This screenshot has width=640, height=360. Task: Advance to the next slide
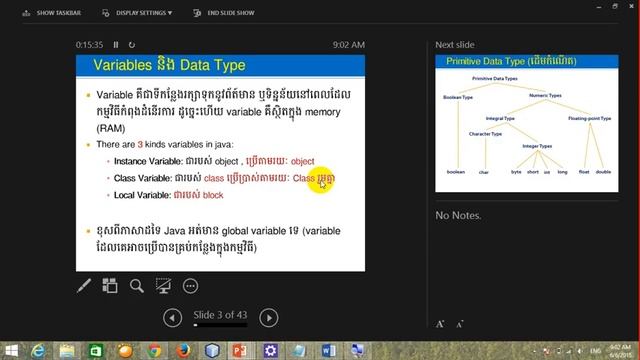click(269, 318)
